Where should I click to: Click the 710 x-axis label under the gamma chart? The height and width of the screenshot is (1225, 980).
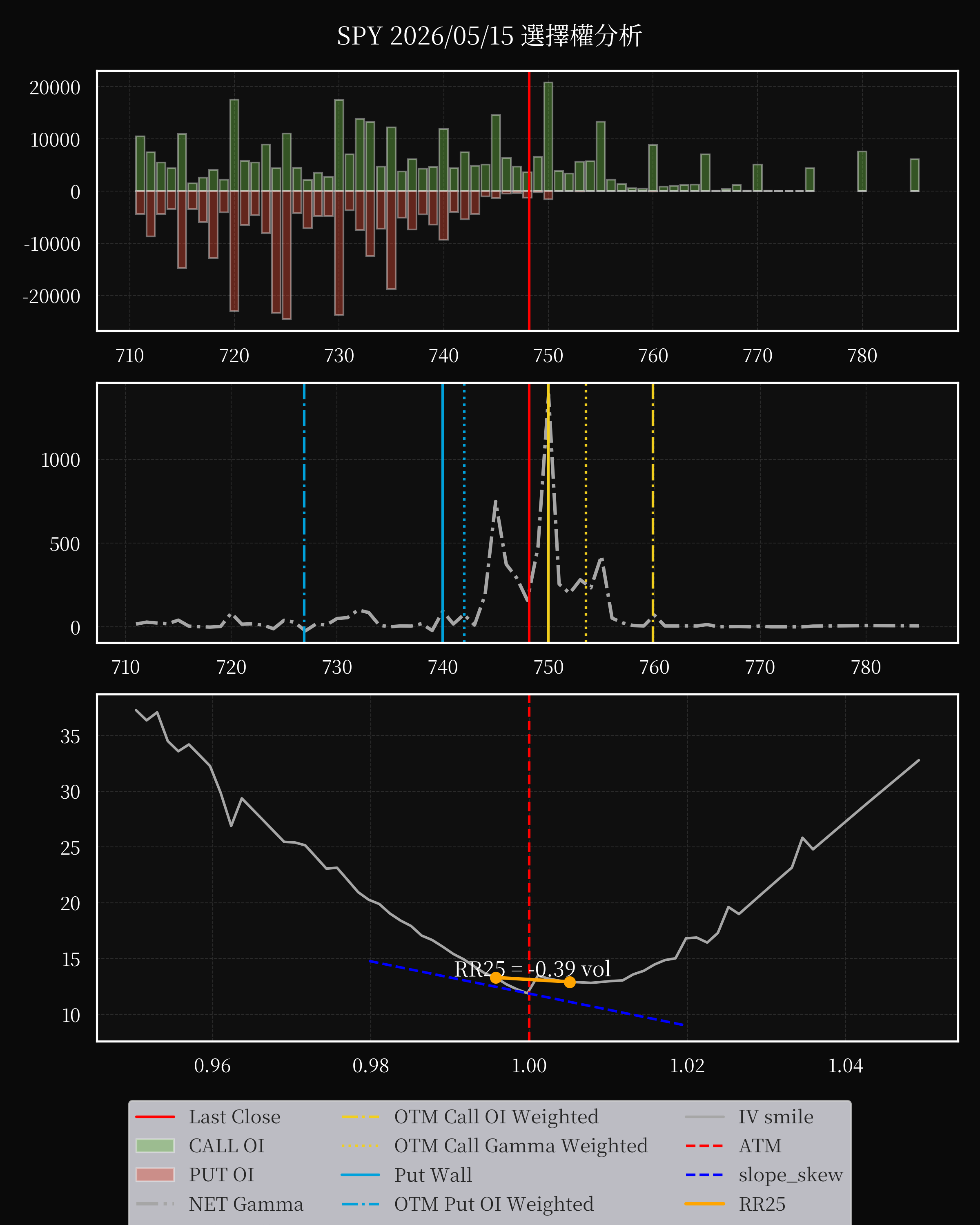[125, 667]
